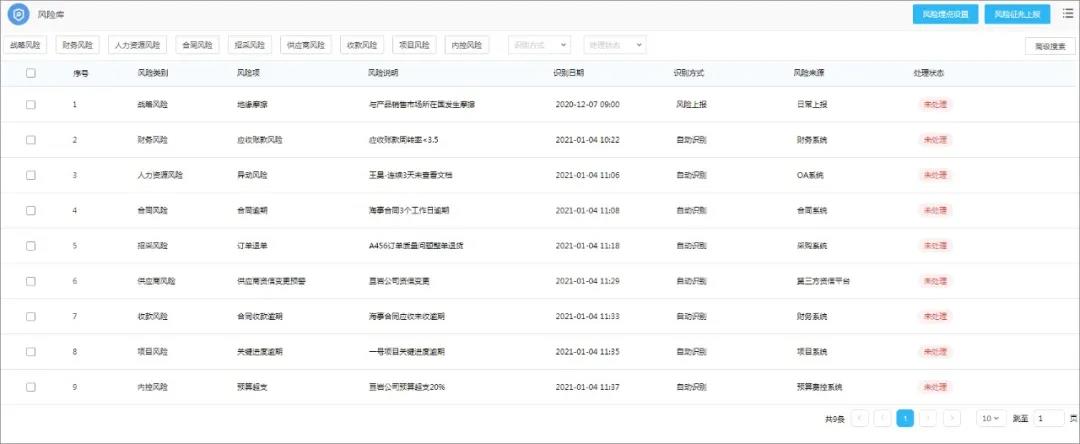Screen dimensions: 1080x444
Task: Filter by the 财务风险 tab
Action: pos(77,45)
